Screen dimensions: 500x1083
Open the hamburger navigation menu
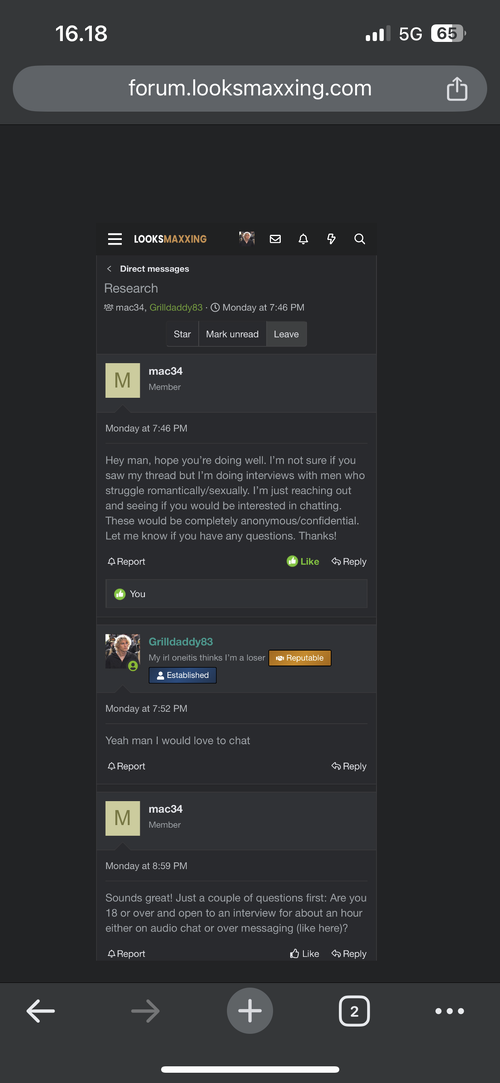pos(115,239)
